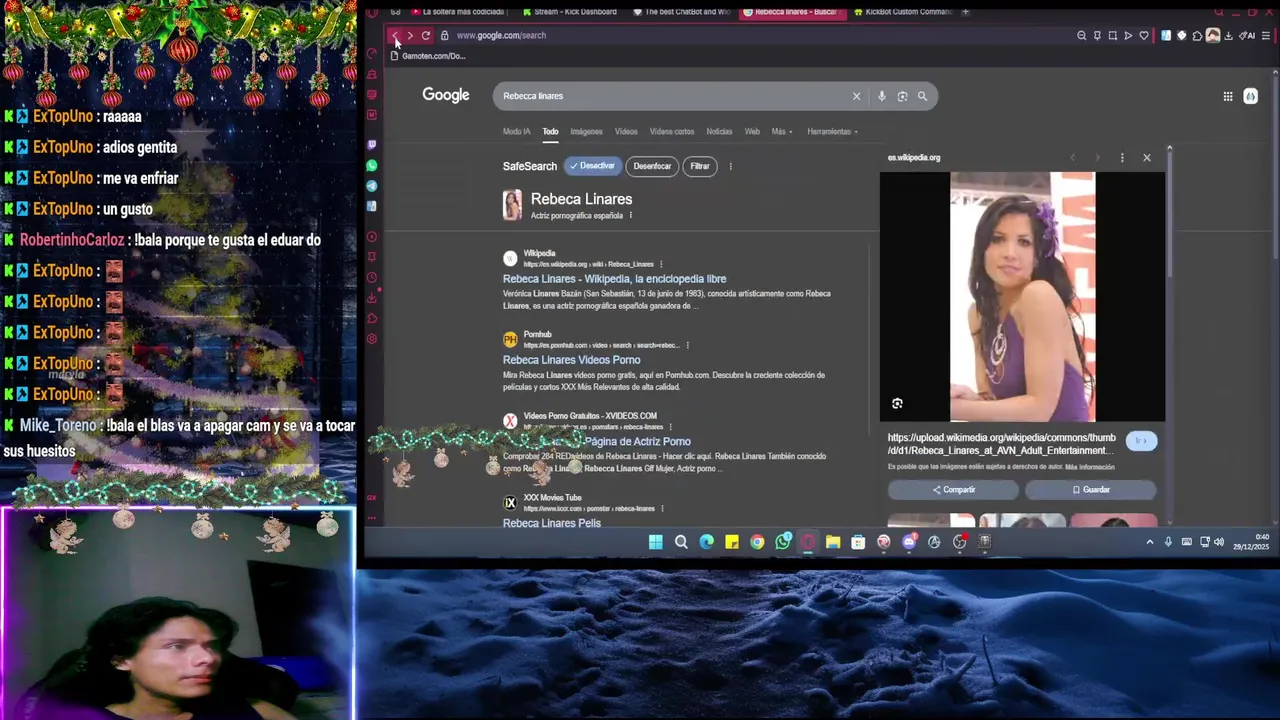Open the Windows Start menu
Screen dimensions: 1280x720
coord(655,542)
